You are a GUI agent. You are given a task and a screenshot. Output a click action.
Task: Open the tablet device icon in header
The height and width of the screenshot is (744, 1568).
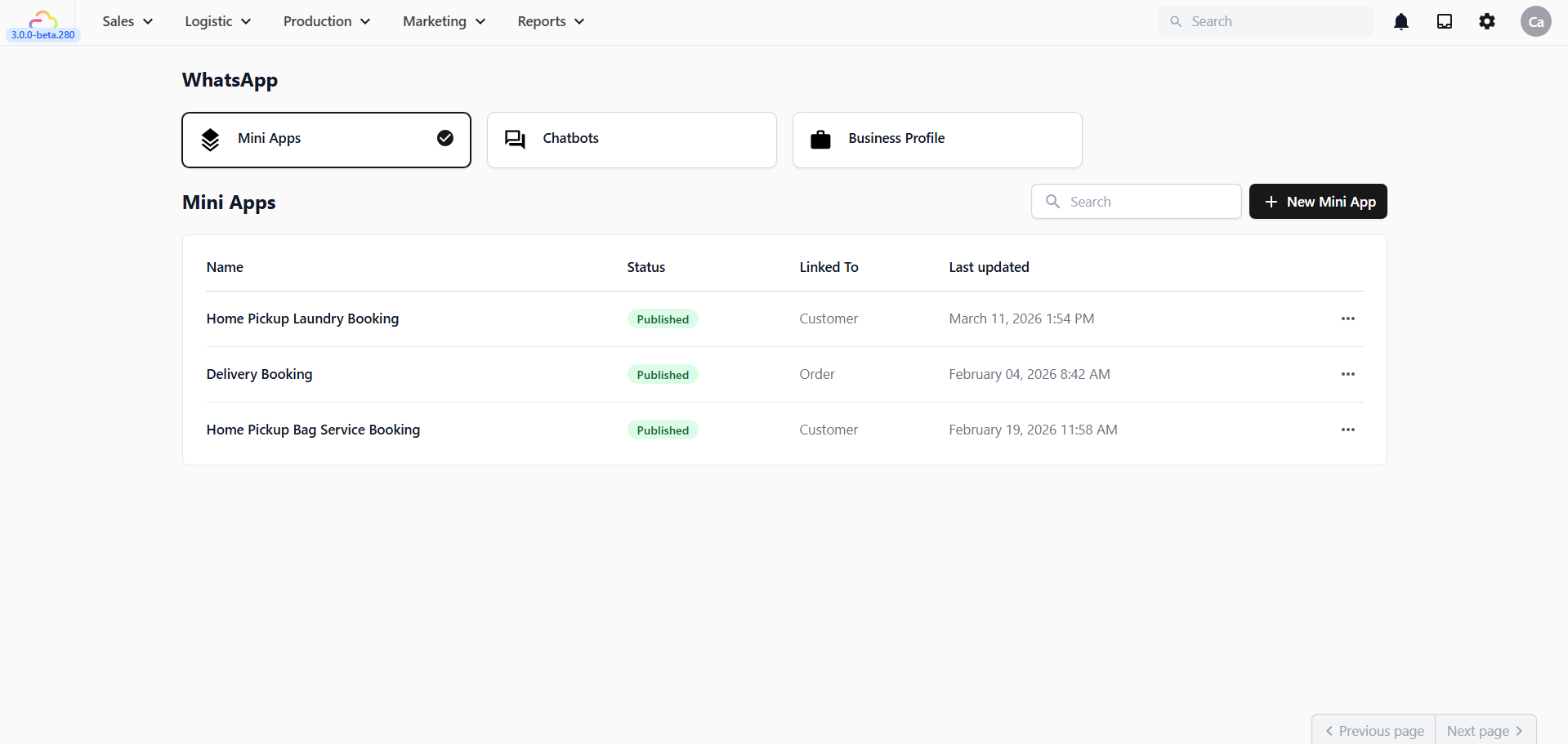pyautogui.click(x=1445, y=21)
